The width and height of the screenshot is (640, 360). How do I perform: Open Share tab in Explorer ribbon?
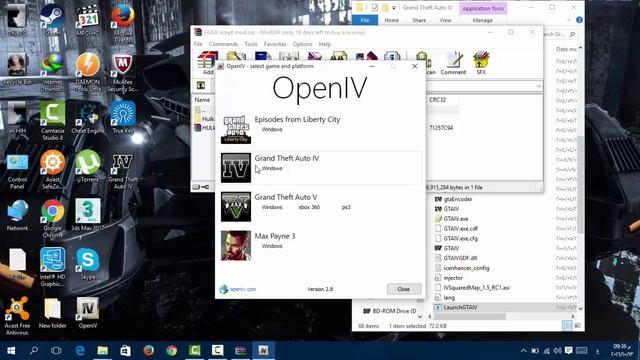click(x=419, y=20)
